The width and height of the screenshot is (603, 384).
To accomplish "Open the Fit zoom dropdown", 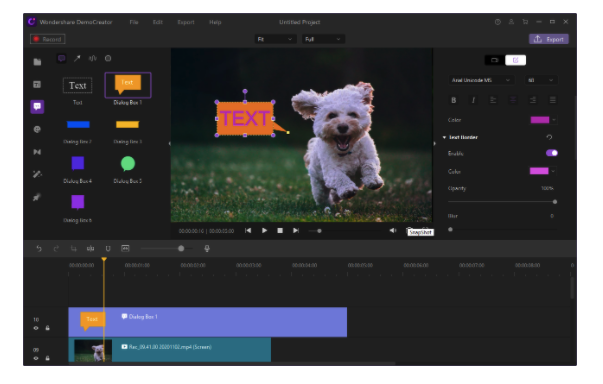I will pos(275,39).
